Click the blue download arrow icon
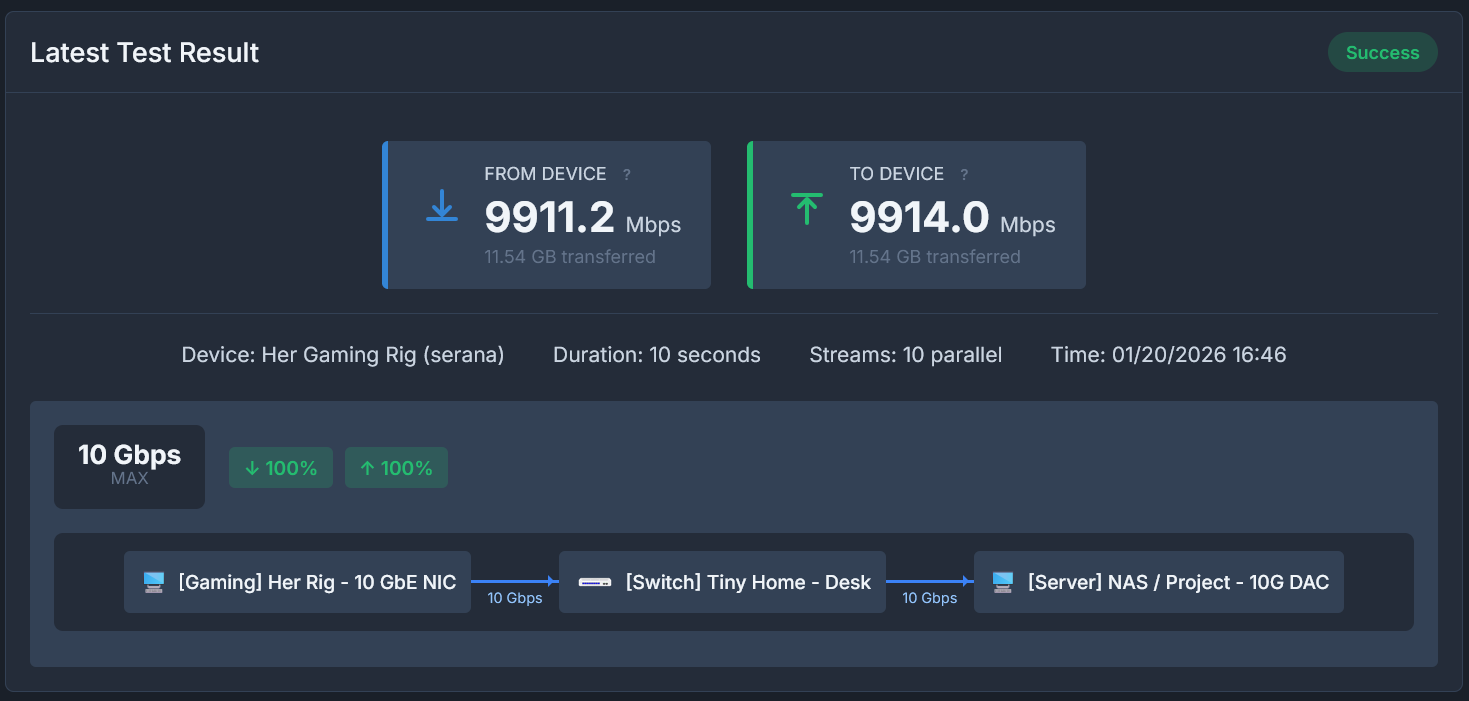 [x=441, y=207]
